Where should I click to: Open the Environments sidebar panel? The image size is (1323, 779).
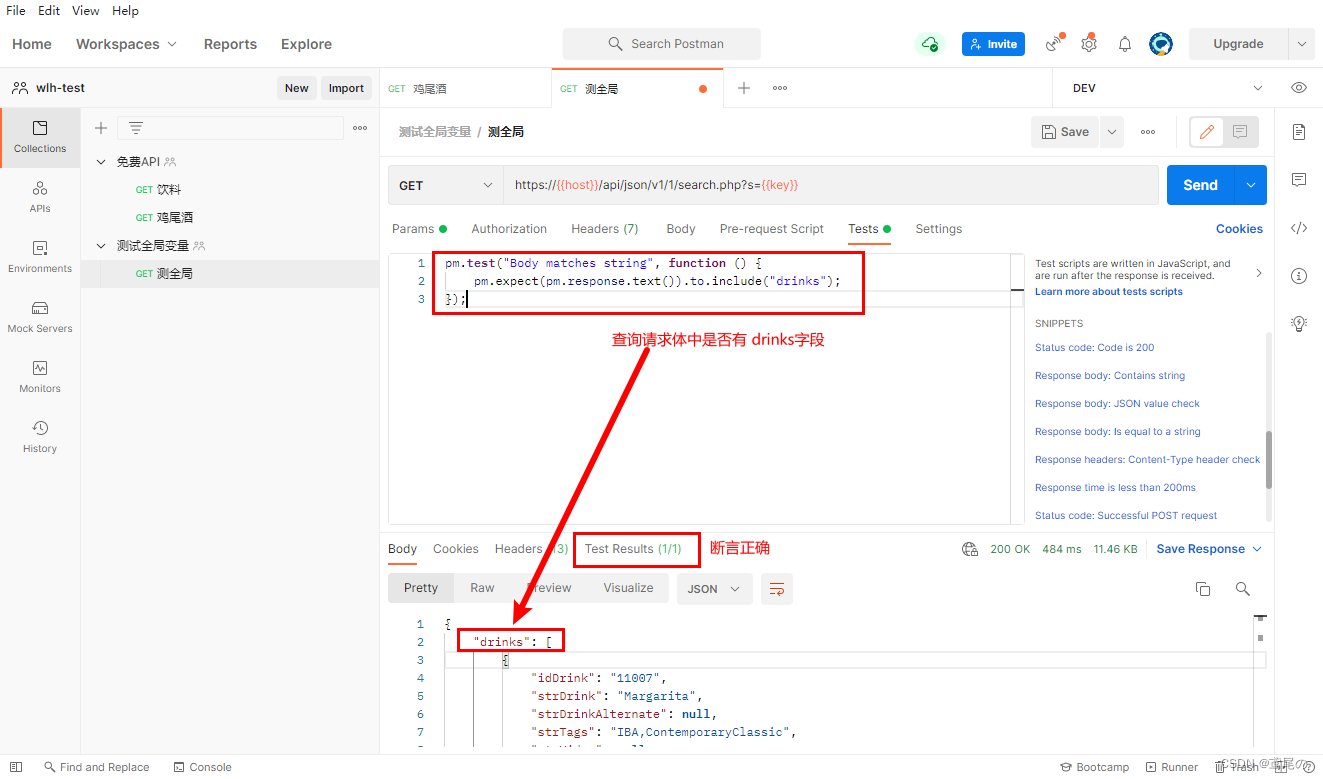coord(40,257)
